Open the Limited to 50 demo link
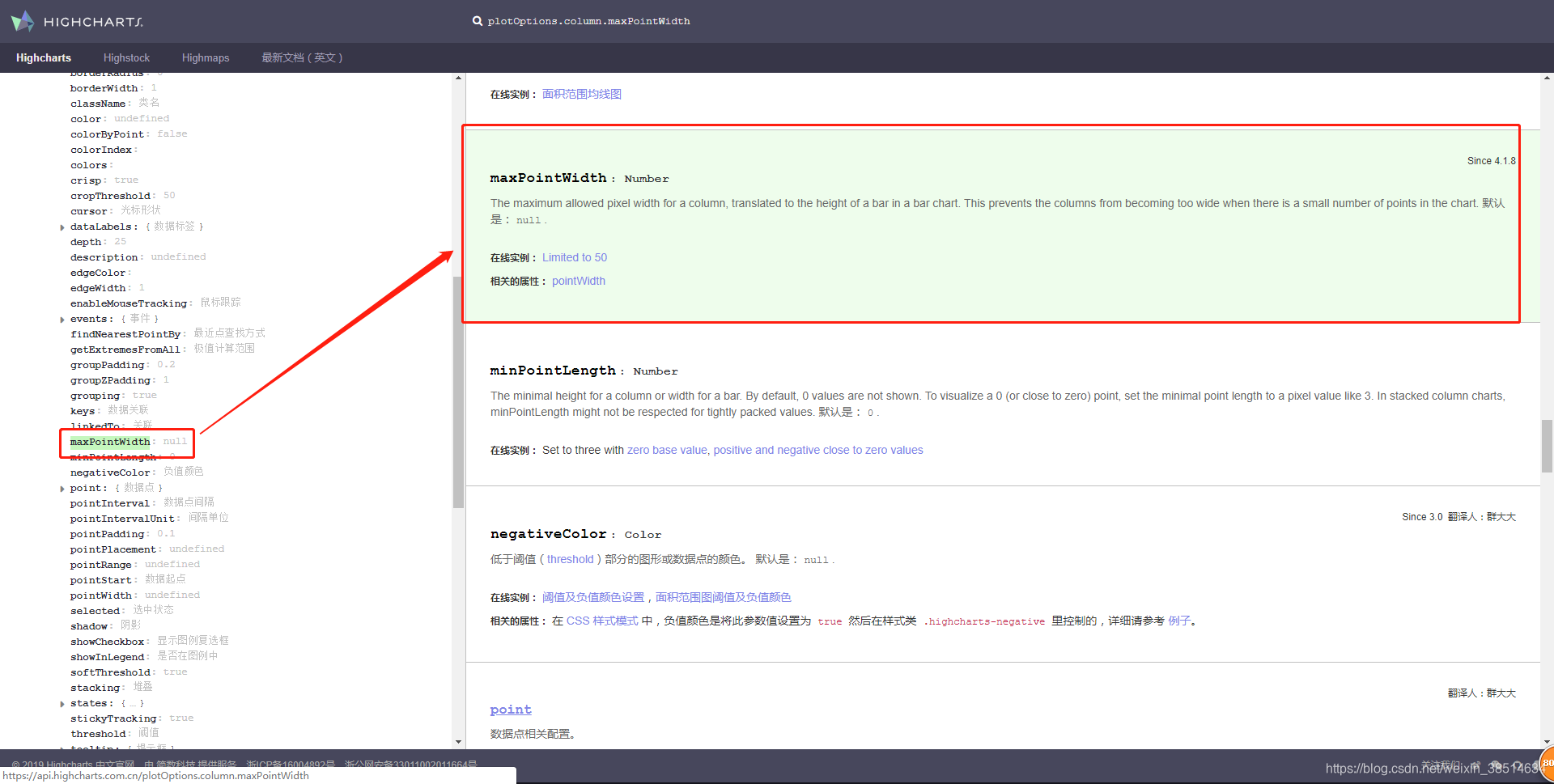Screen dimensions: 1554x784 point(575,257)
